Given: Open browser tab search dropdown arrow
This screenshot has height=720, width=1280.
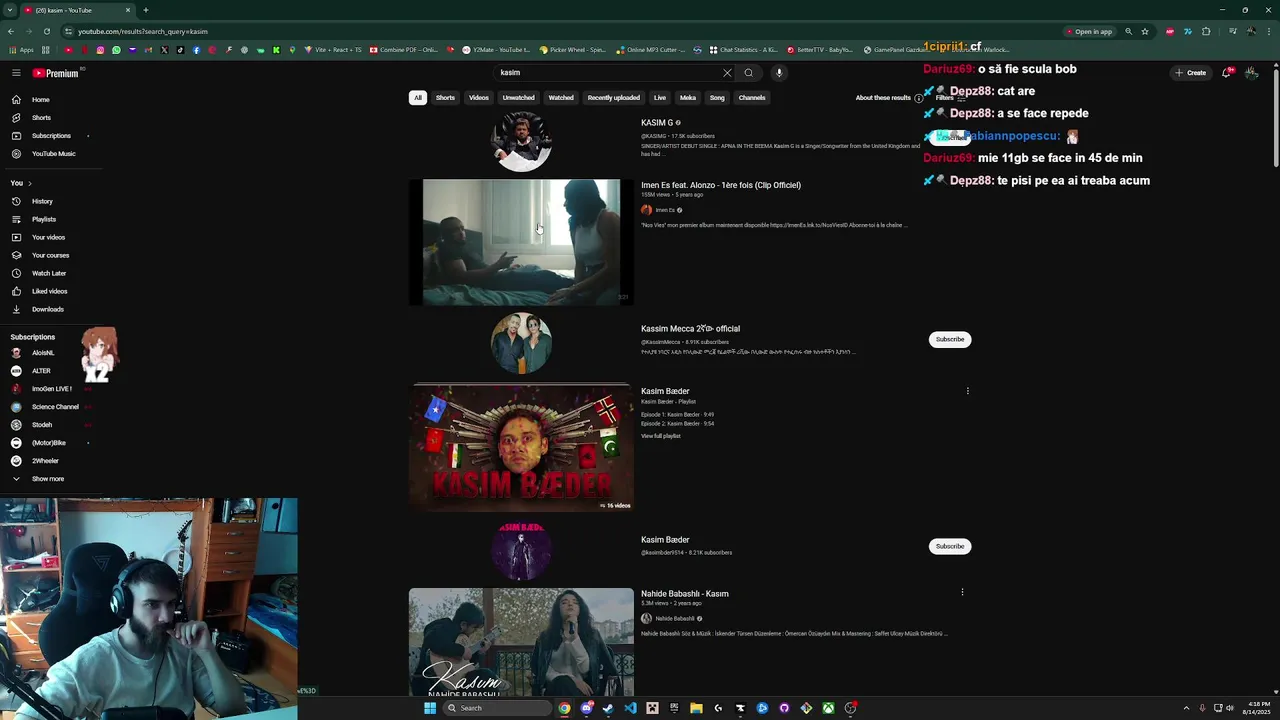Looking at the screenshot, I should click(x=9, y=10).
